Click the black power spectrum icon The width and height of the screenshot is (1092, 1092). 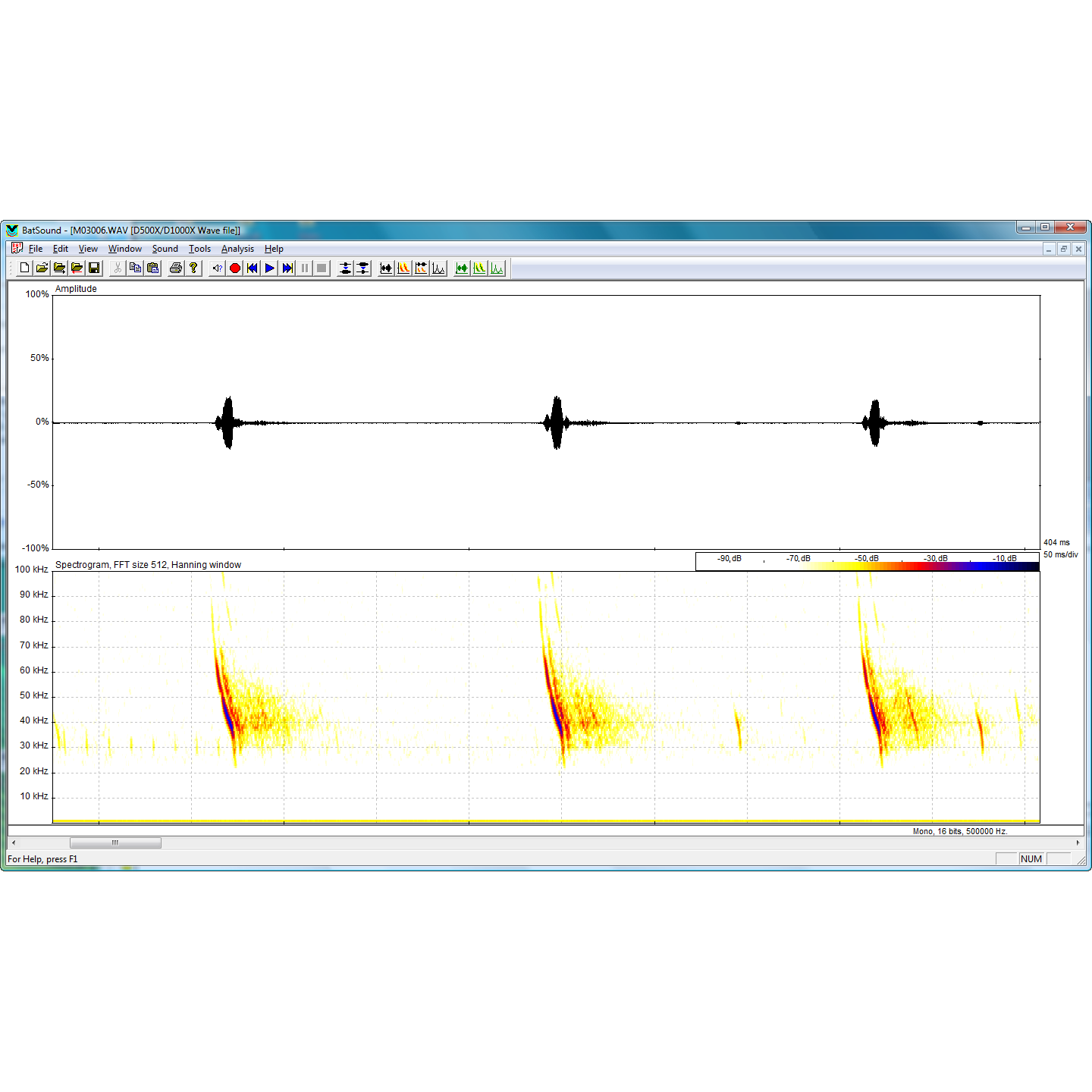click(439, 268)
